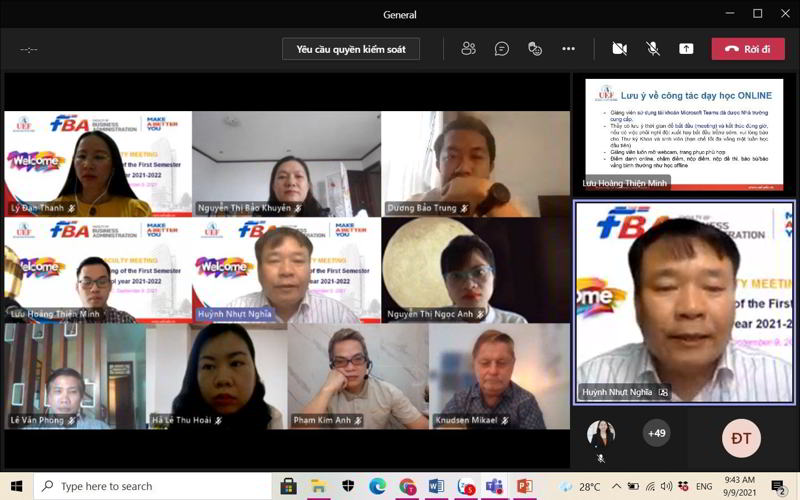Open the Windows Start menu
Image resolution: width=800 pixels, height=500 pixels.
click(x=16, y=487)
